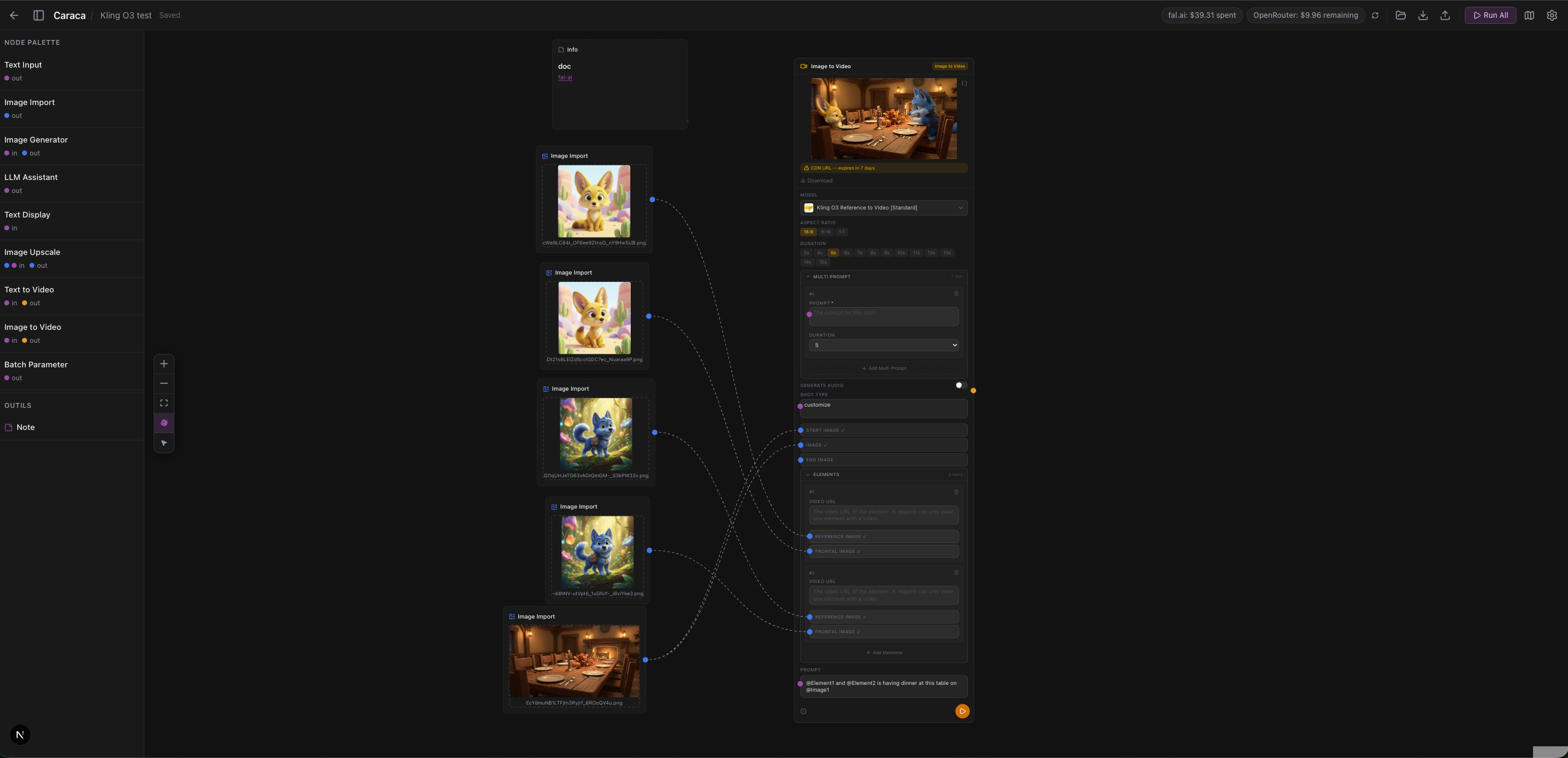
Task: Zoom in using the plus icon on the canvas
Action: pyautogui.click(x=164, y=363)
